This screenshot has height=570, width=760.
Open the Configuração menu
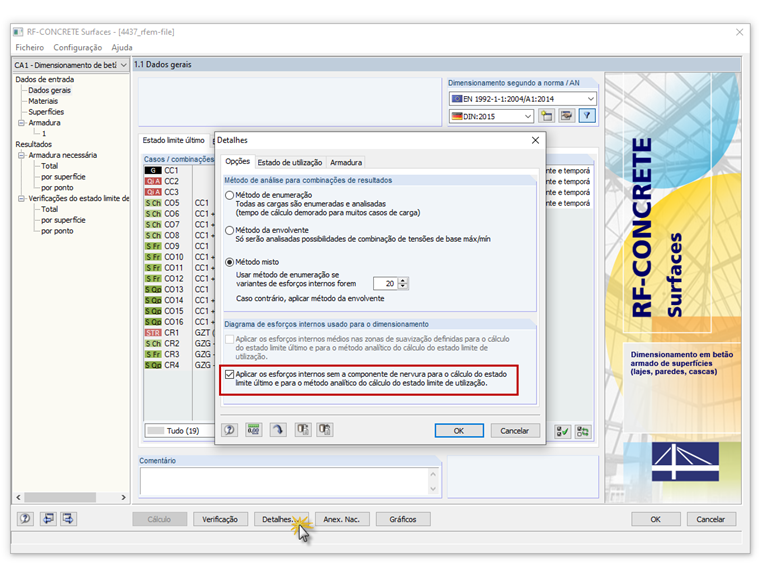coord(78,48)
